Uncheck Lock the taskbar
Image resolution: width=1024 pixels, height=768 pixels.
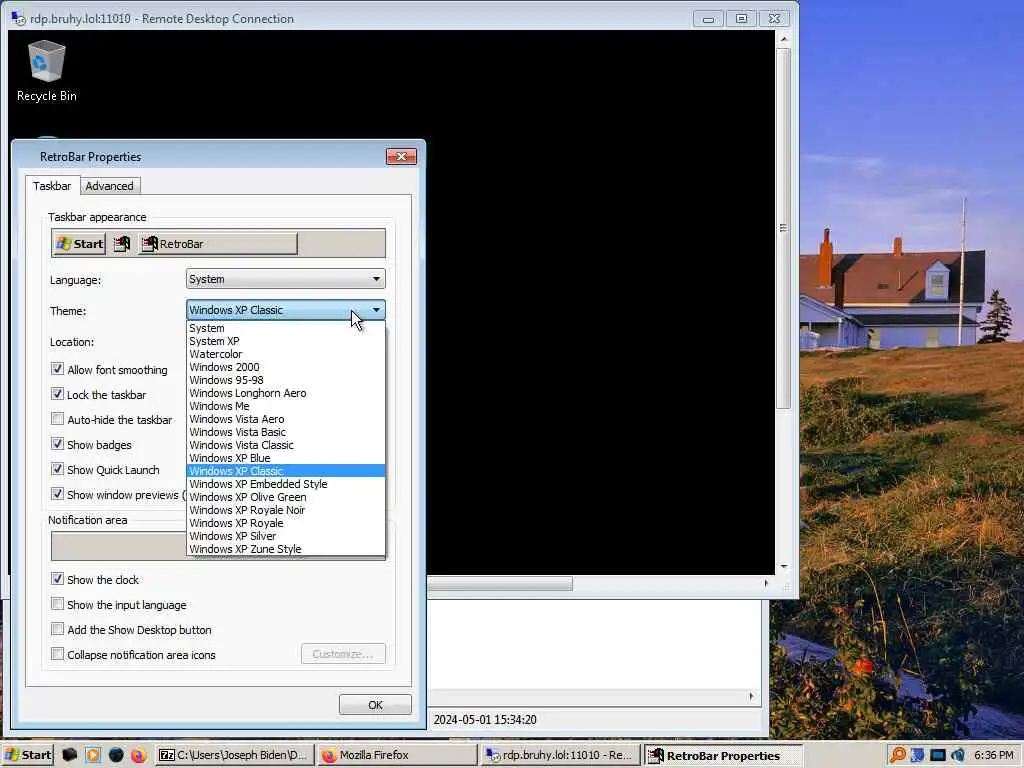[x=57, y=394]
